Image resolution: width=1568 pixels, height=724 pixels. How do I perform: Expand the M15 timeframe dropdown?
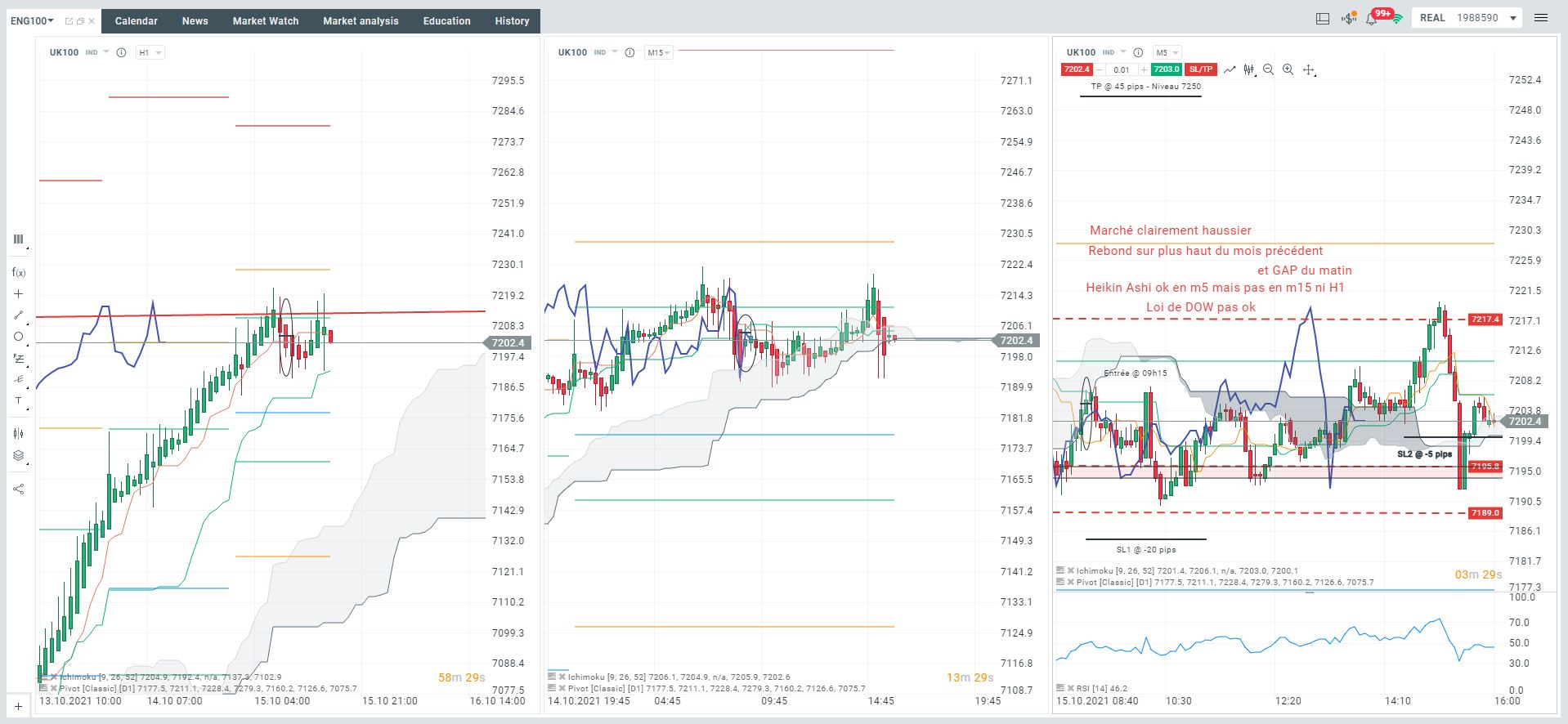click(x=659, y=52)
